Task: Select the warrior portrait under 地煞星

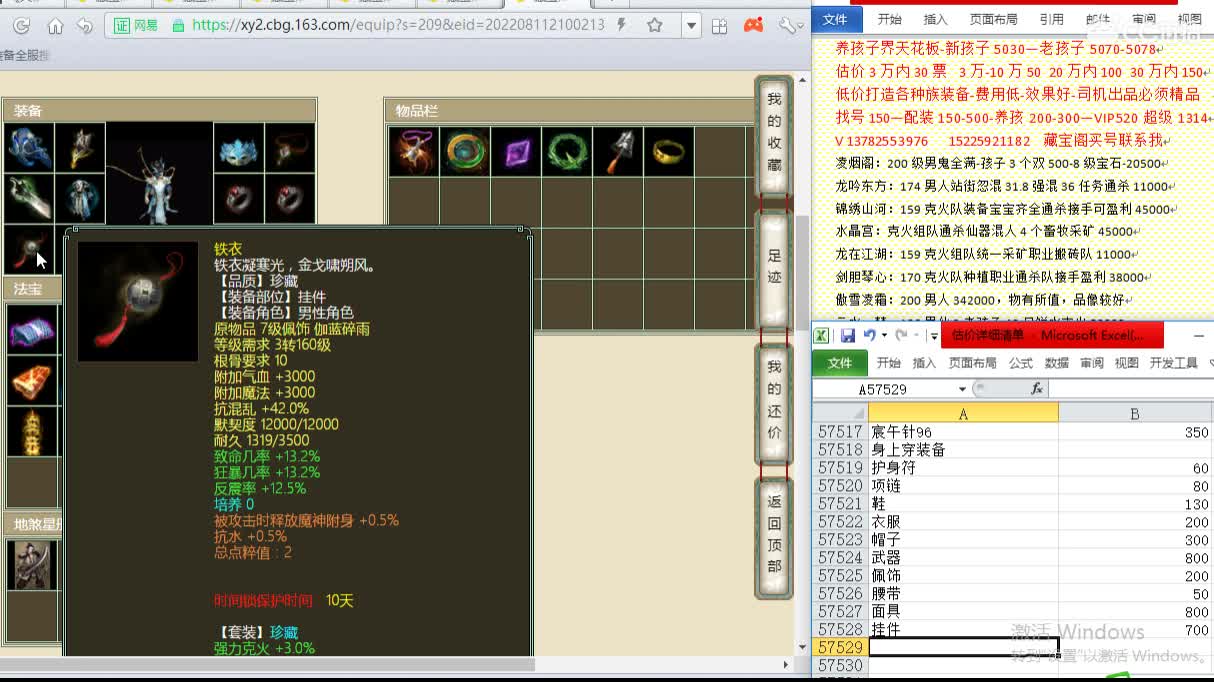Action: (32, 564)
